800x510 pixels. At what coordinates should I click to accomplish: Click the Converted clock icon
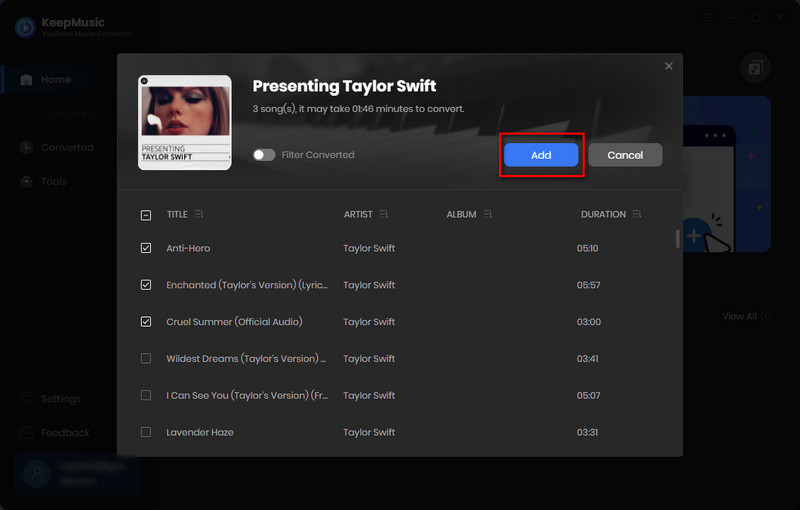[27, 147]
